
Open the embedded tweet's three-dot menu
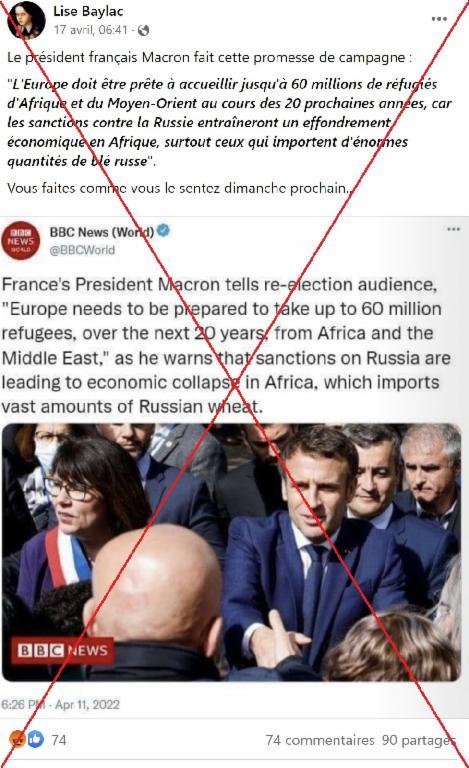(x=453, y=229)
